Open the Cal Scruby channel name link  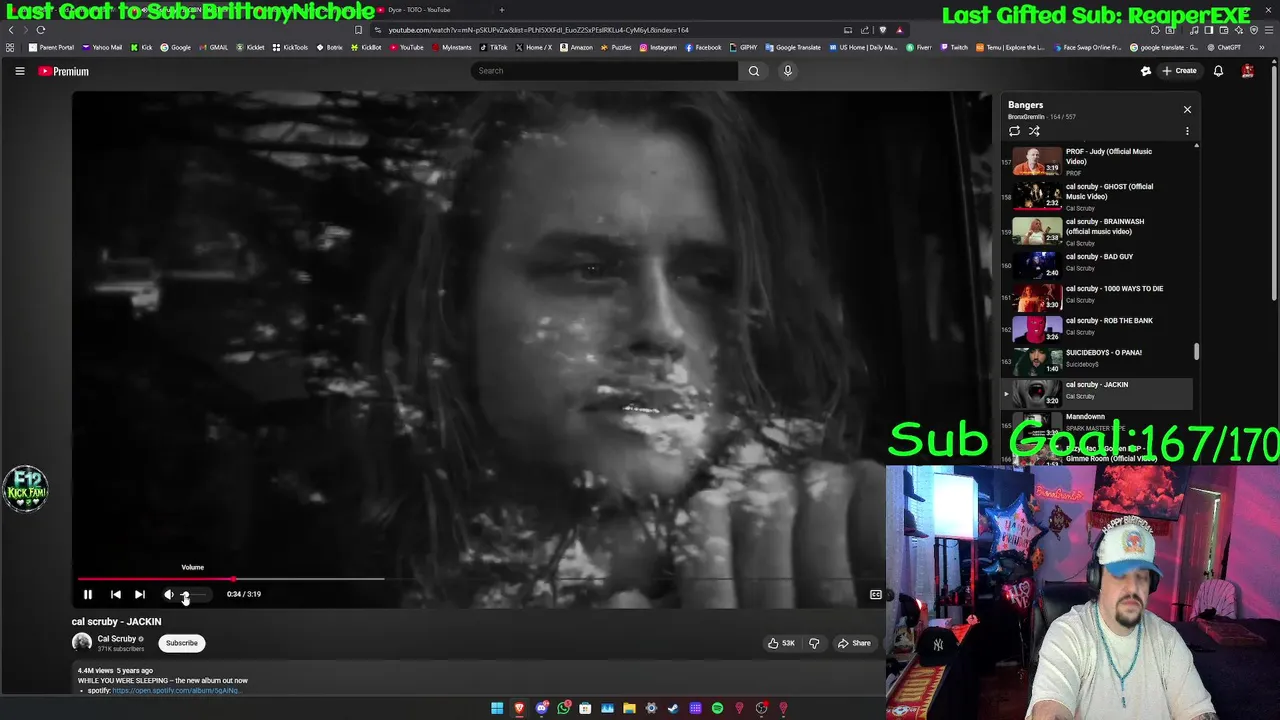117,639
